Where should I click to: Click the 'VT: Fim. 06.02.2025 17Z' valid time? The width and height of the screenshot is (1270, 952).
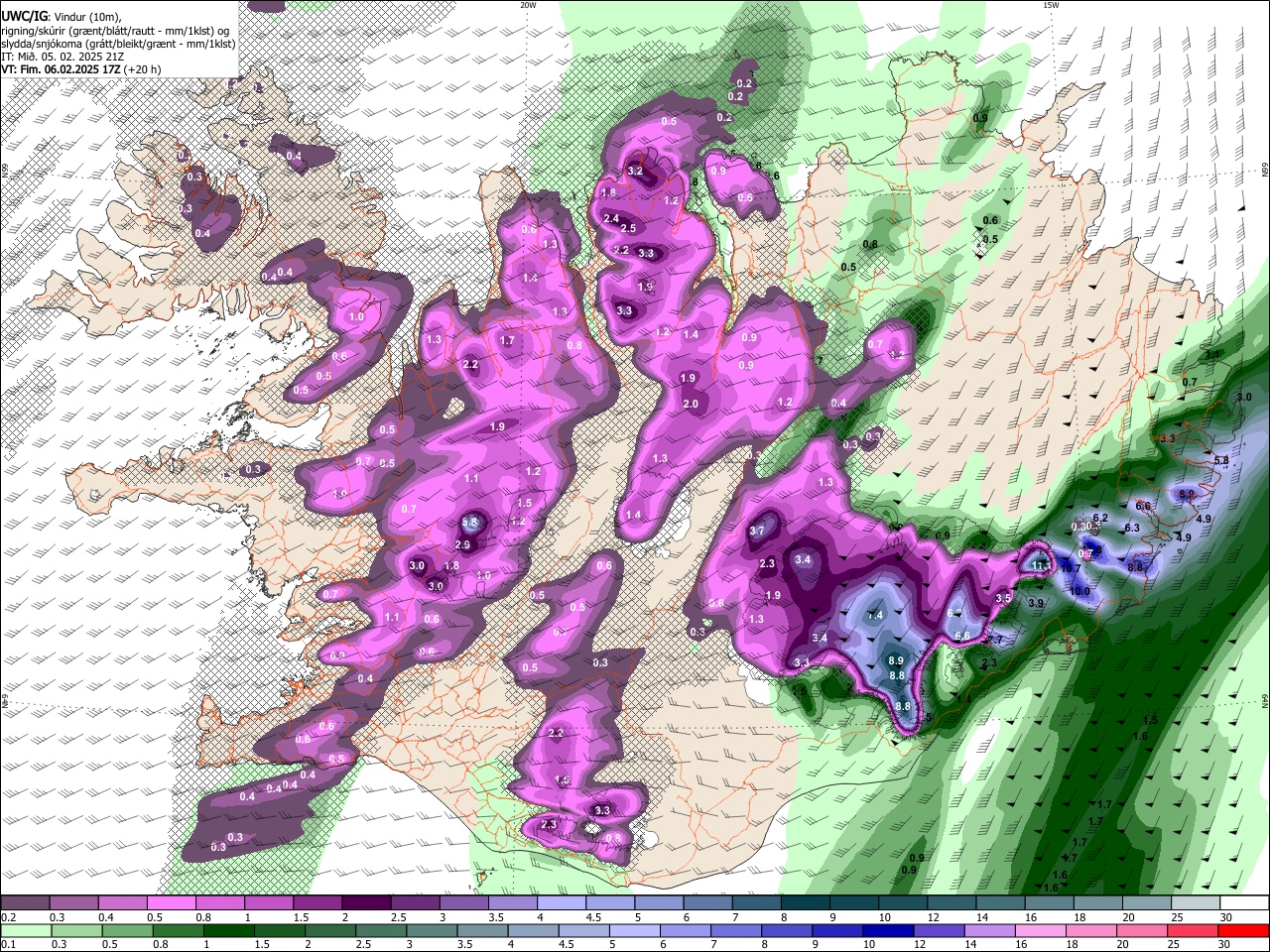pos(61,69)
